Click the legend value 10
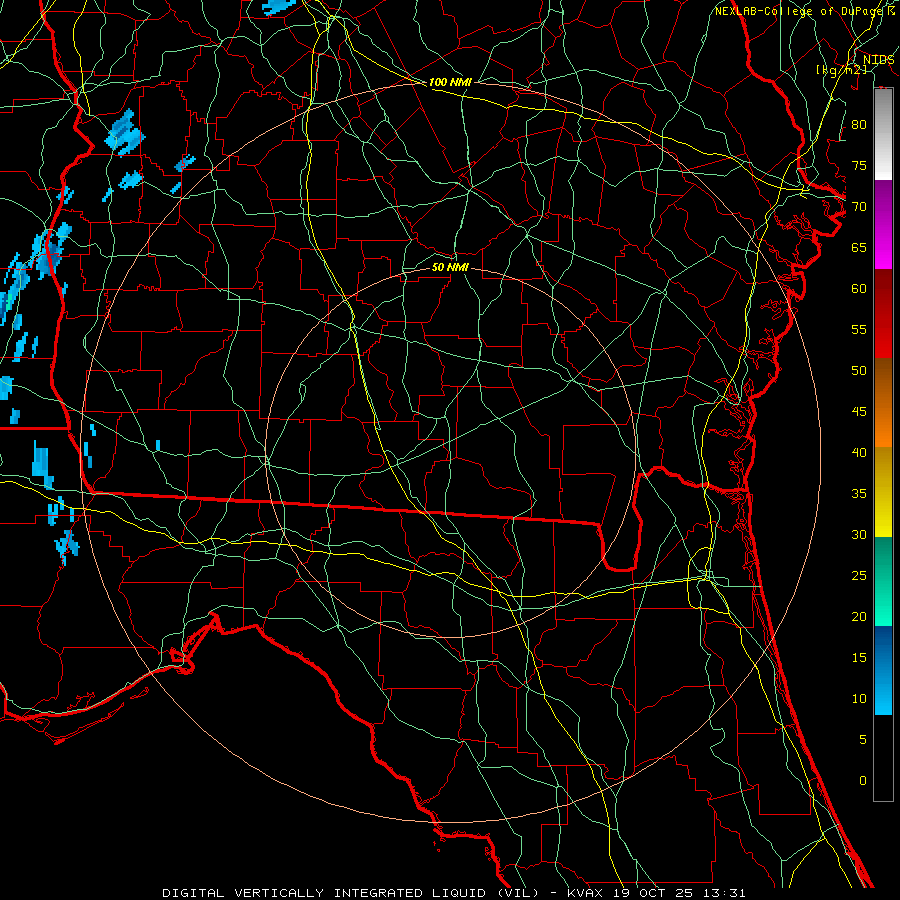 click(859, 699)
